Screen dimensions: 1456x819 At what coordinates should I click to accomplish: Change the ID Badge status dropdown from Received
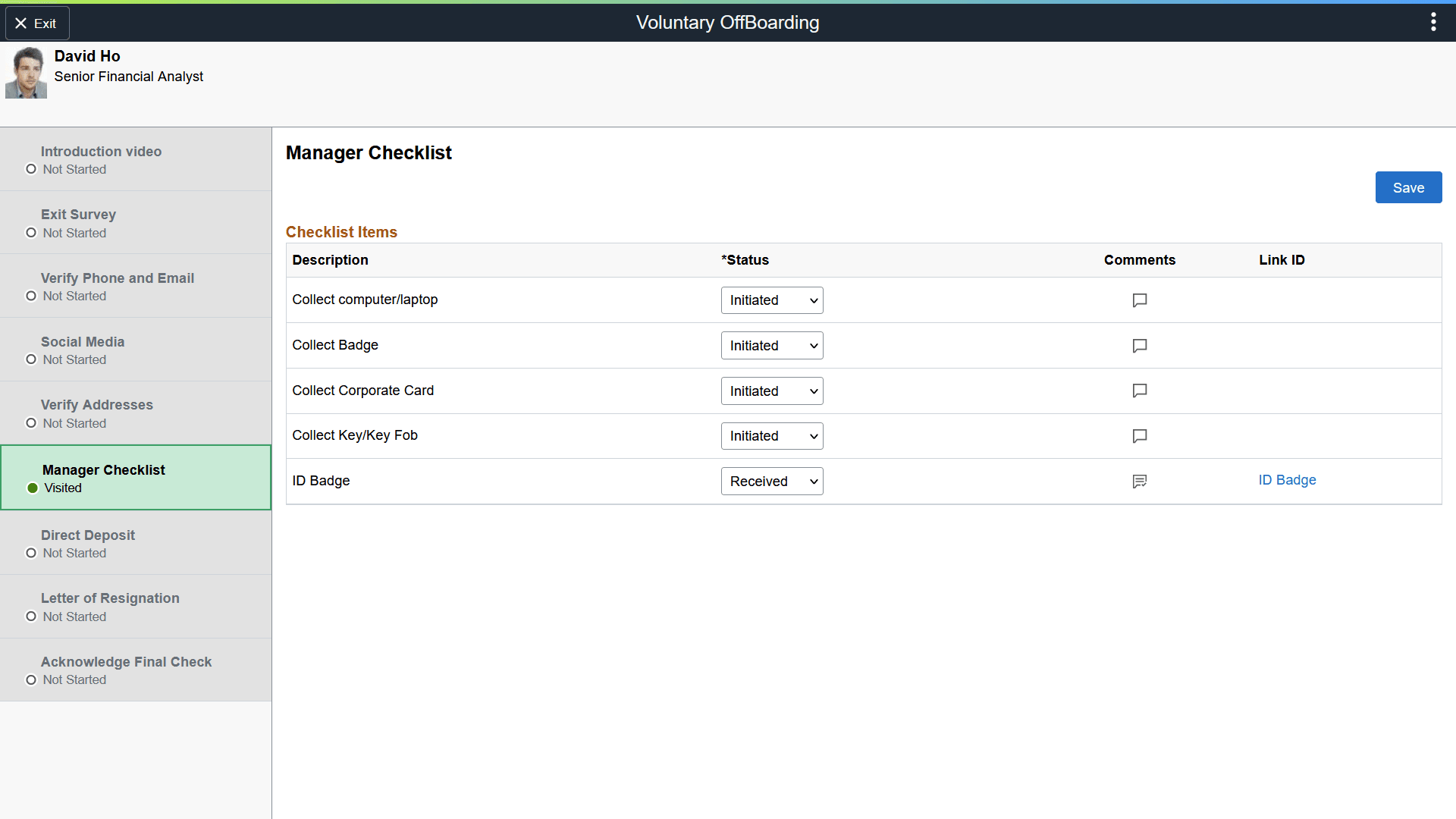[x=771, y=481]
